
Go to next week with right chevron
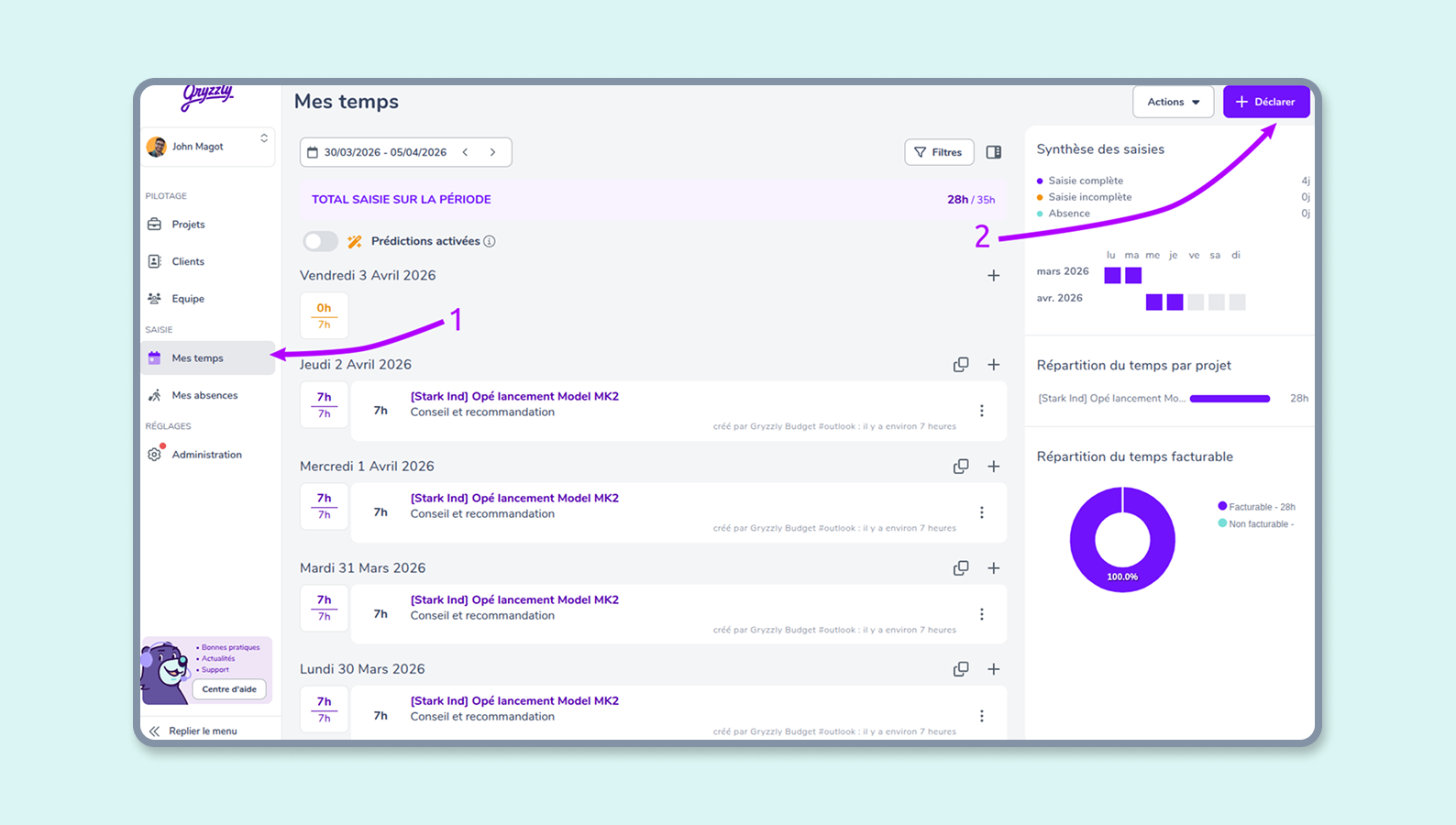point(492,152)
